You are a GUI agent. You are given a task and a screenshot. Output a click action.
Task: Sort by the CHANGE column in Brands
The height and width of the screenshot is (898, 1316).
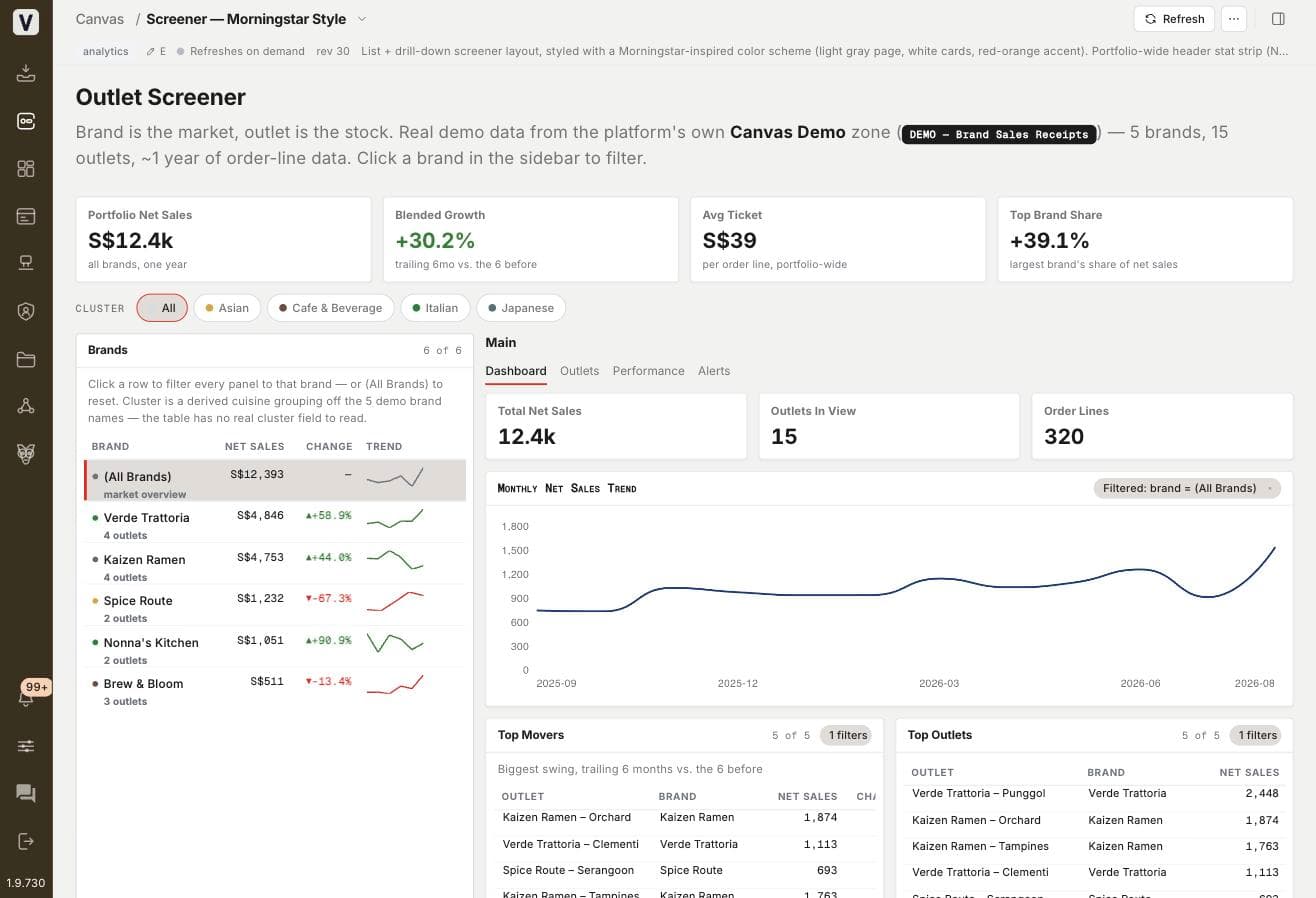(329, 447)
